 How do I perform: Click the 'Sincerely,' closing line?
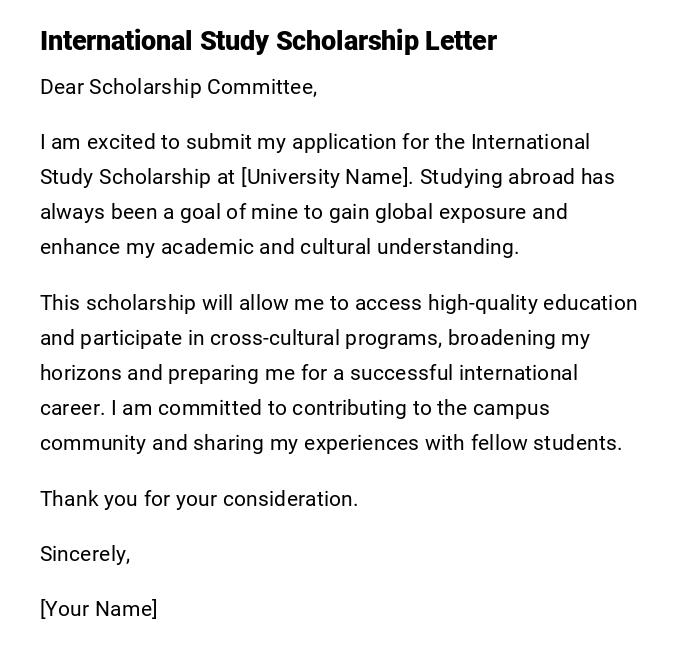coord(85,554)
